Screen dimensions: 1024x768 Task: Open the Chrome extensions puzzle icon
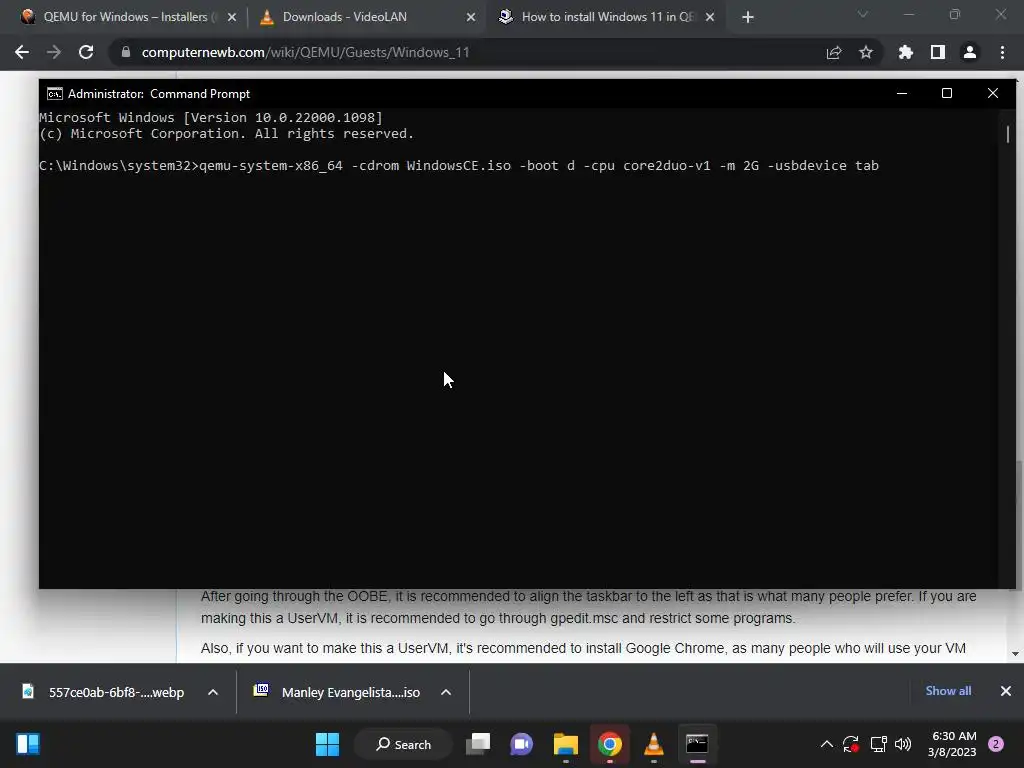point(906,52)
